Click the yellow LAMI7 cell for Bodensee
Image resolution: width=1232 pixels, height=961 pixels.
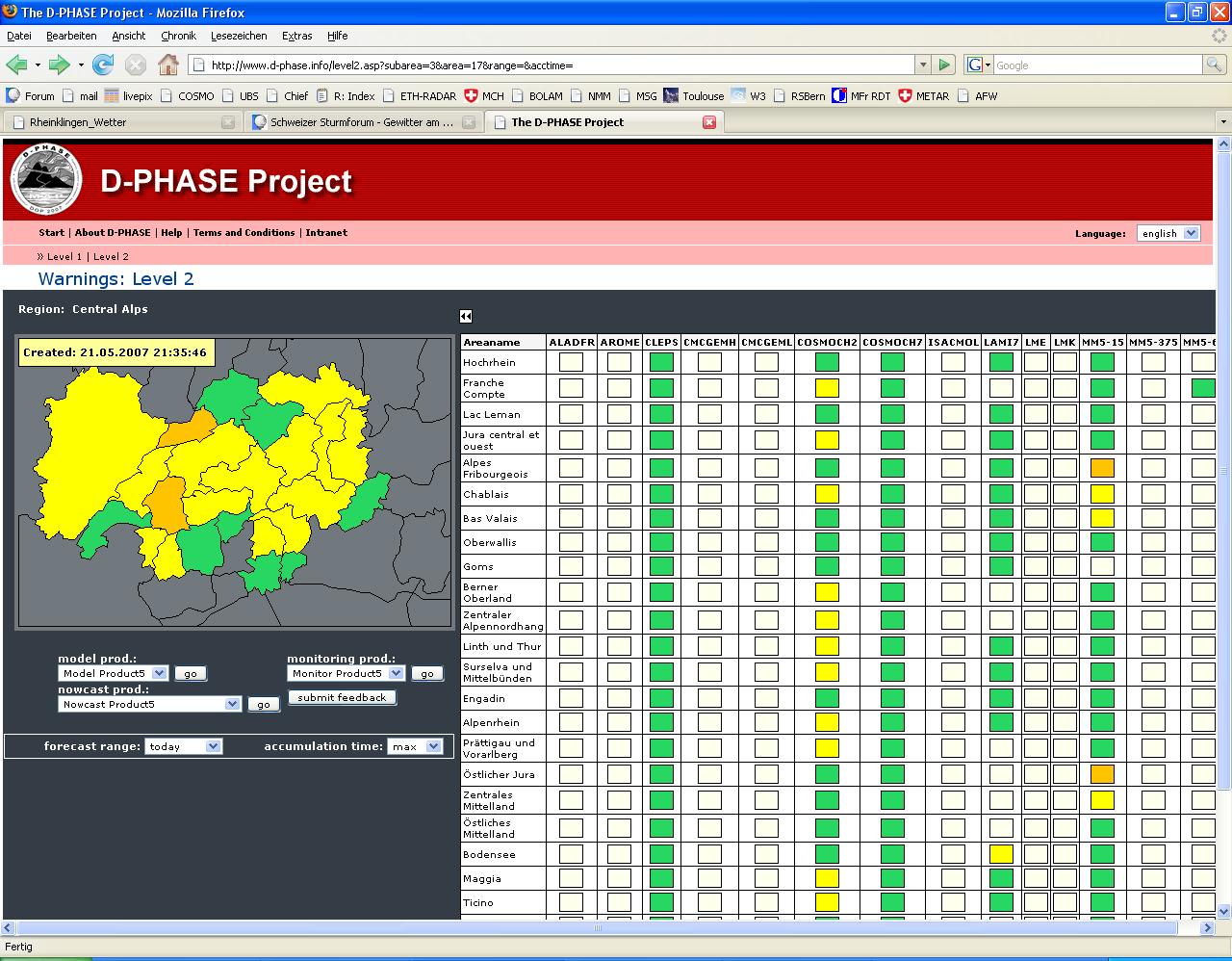coord(1001,854)
